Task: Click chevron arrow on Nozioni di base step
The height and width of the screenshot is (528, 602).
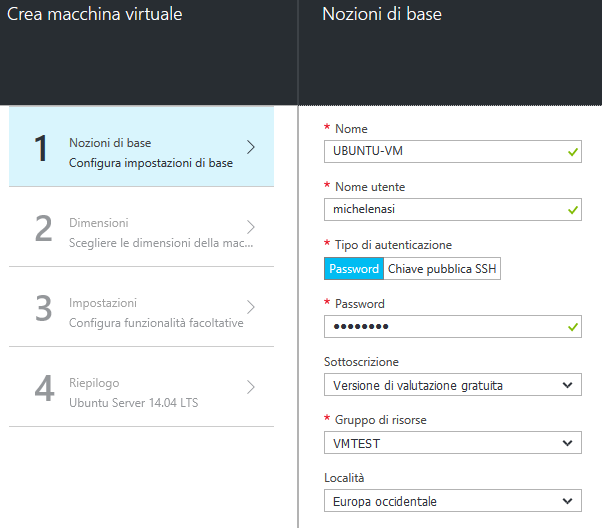Action: pyautogui.click(x=251, y=147)
